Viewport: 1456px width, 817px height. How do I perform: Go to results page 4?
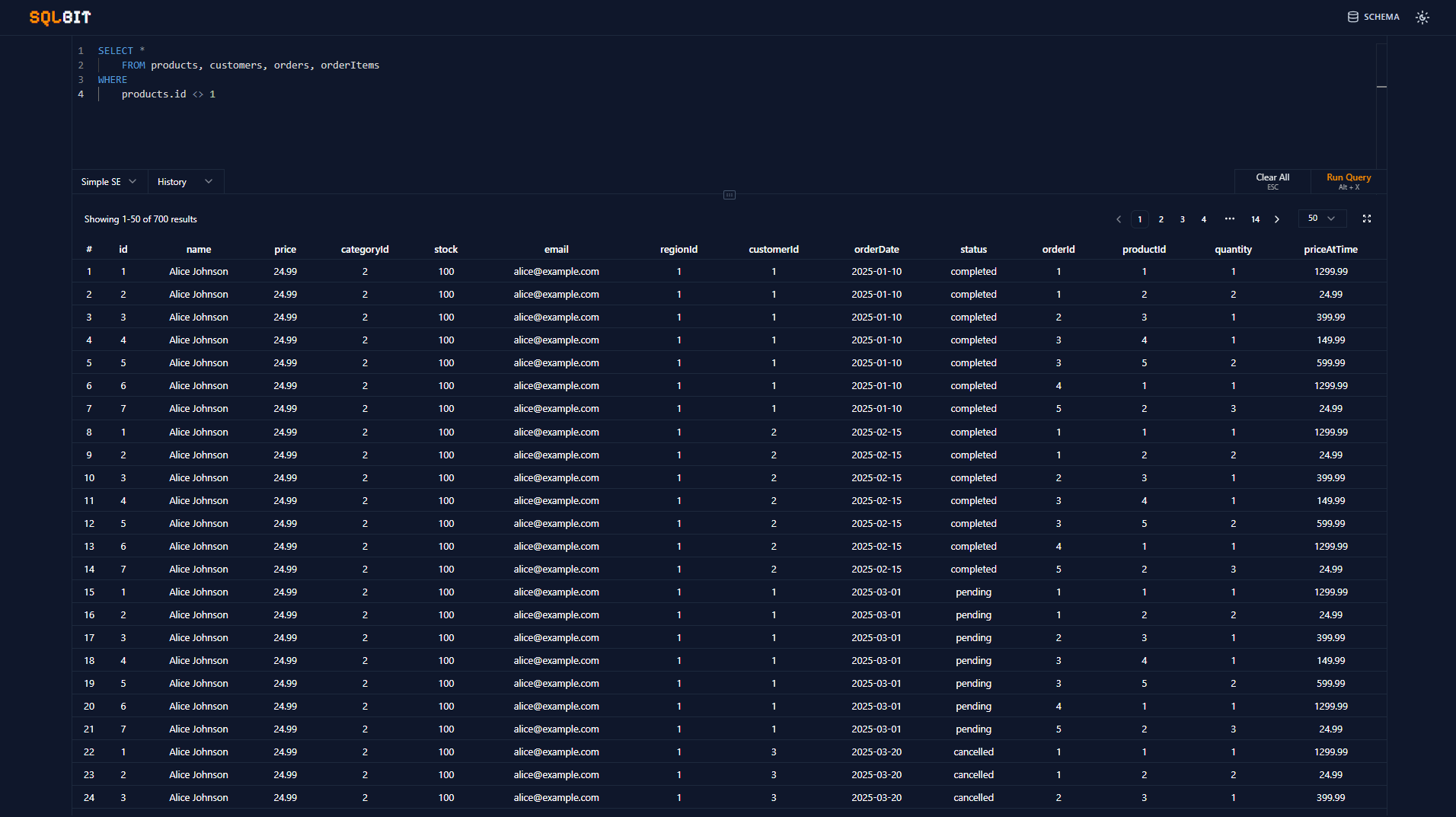tap(1204, 219)
